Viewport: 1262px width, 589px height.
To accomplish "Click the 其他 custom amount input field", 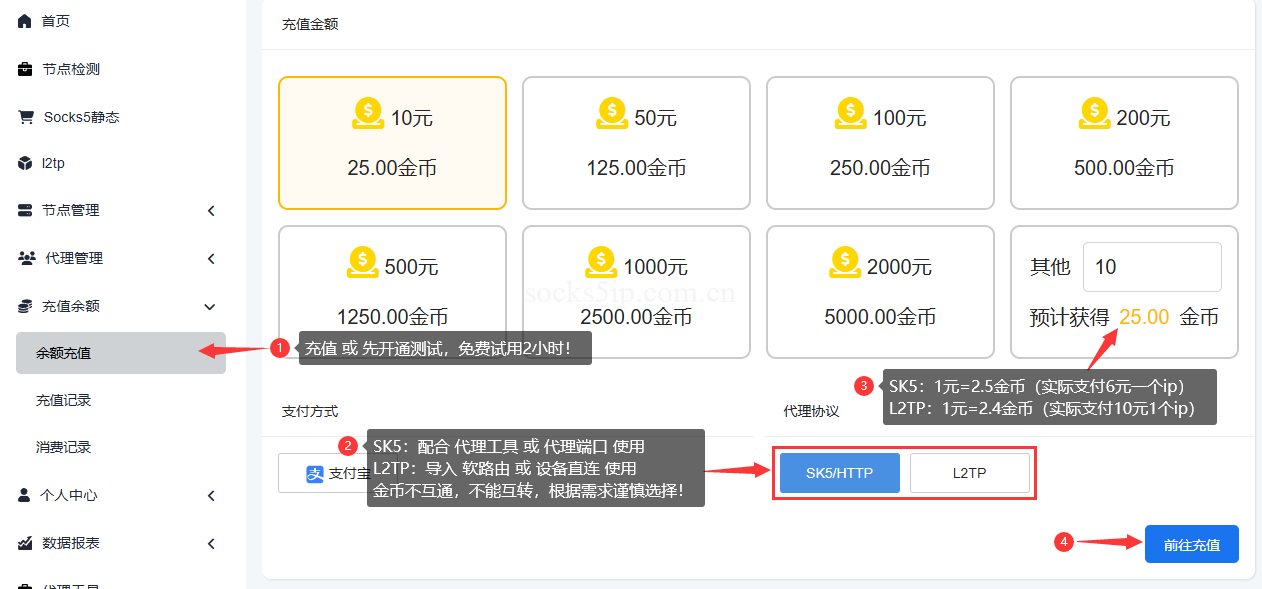I will (x=1152, y=267).
